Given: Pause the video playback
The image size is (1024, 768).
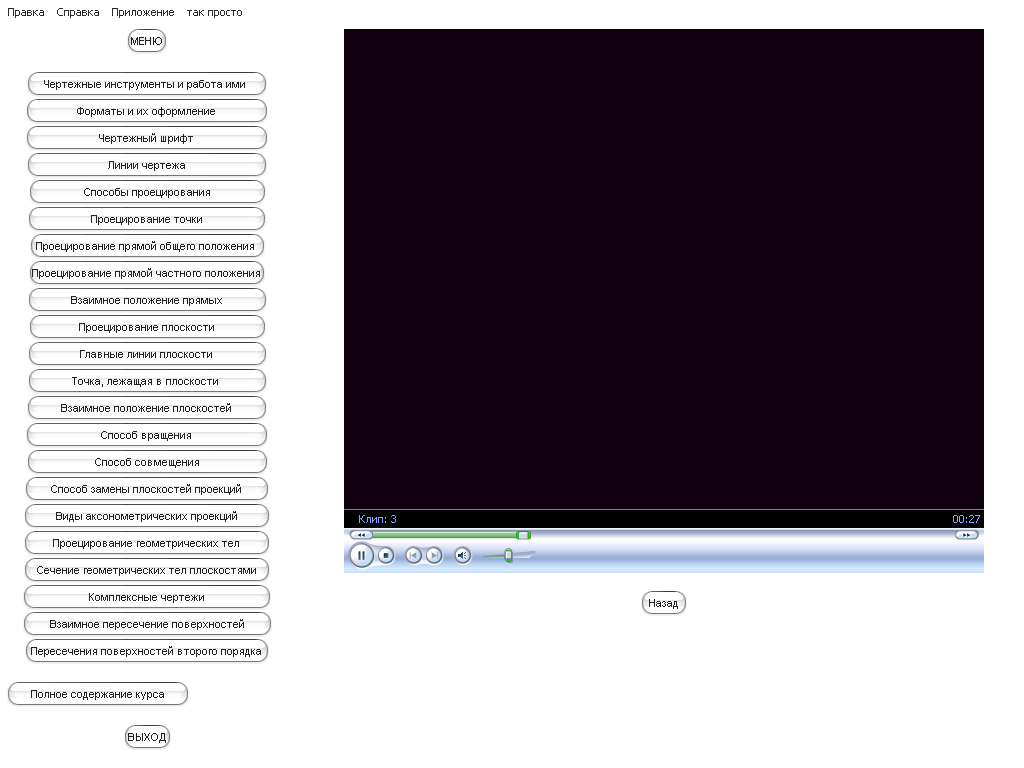Looking at the screenshot, I should pos(361,556).
